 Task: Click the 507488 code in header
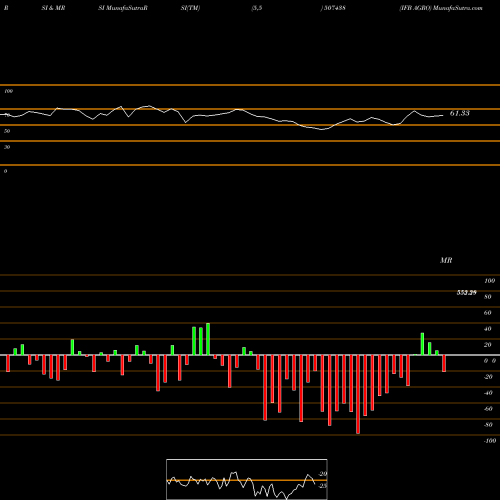[x=334, y=8]
